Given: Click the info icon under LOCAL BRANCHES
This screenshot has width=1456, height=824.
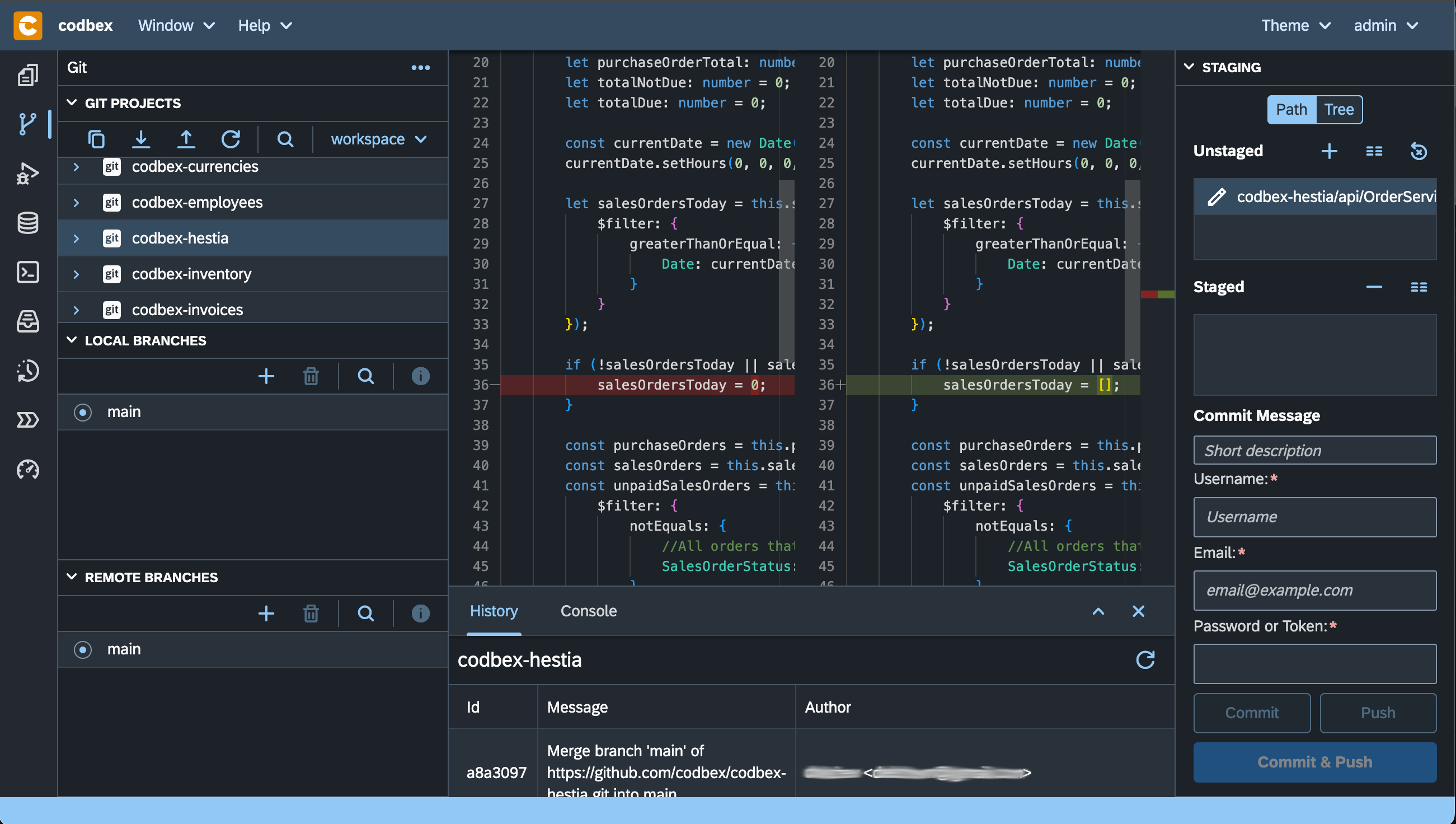Looking at the screenshot, I should click(421, 376).
